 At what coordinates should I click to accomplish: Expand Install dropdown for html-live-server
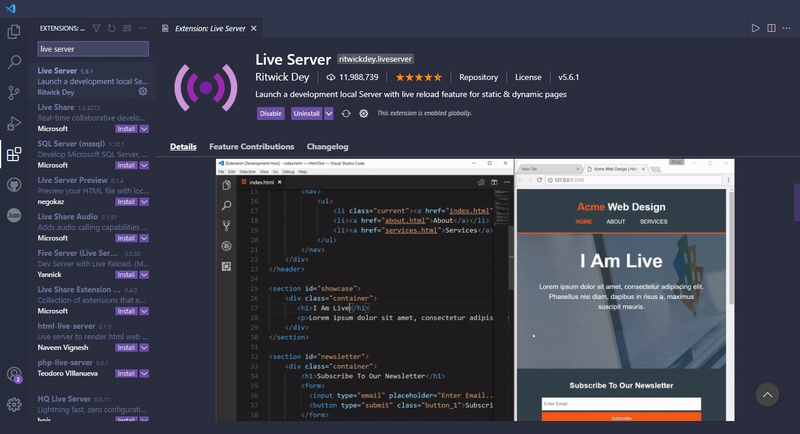click(144, 348)
